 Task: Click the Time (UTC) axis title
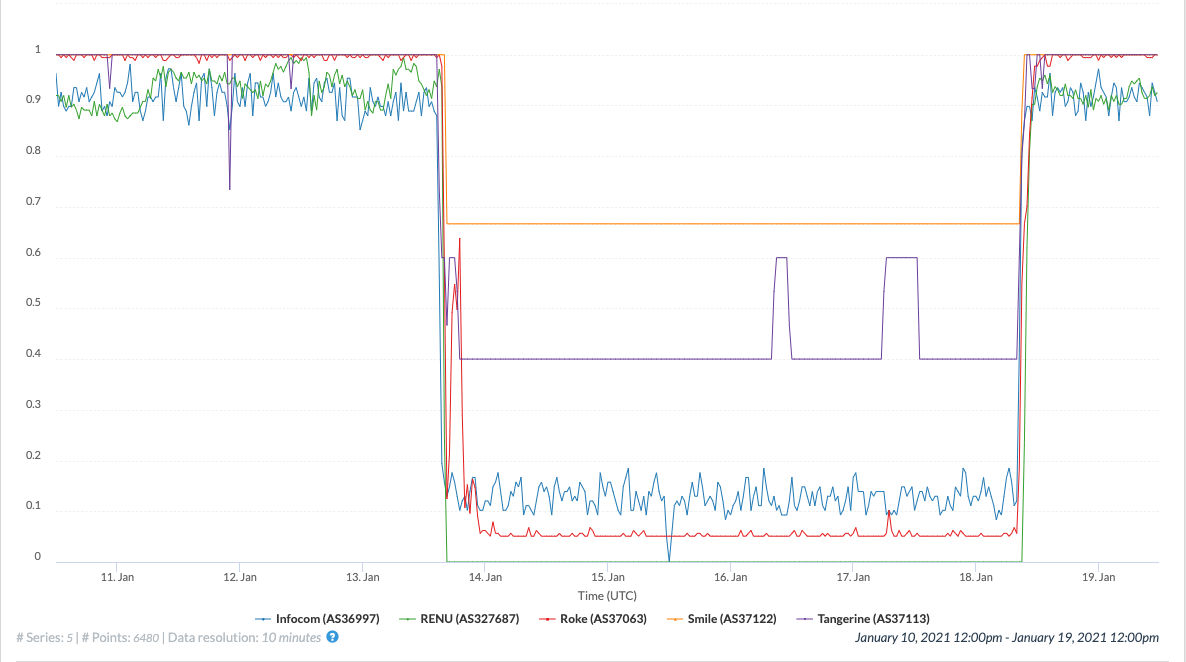click(x=607, y=596)
